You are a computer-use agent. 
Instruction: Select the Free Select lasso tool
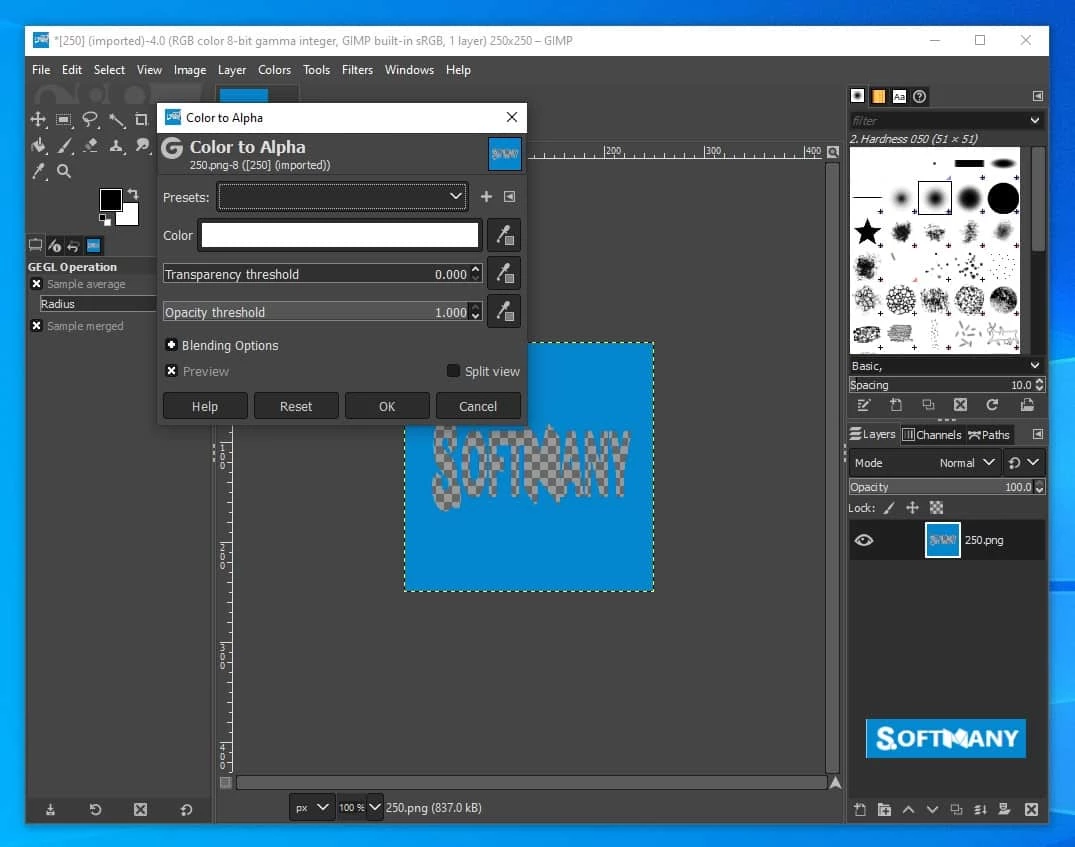click(x=90, y=120)
